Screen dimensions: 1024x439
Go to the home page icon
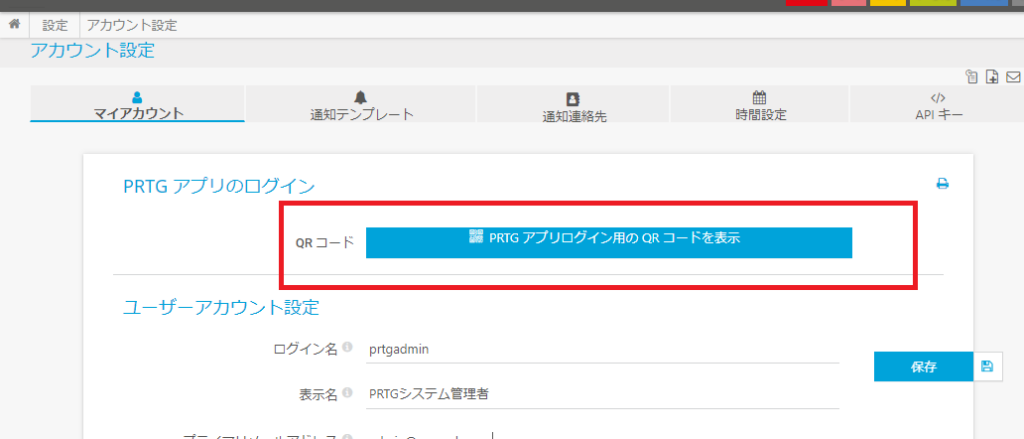pyautogui.click(x=14, y=25)
